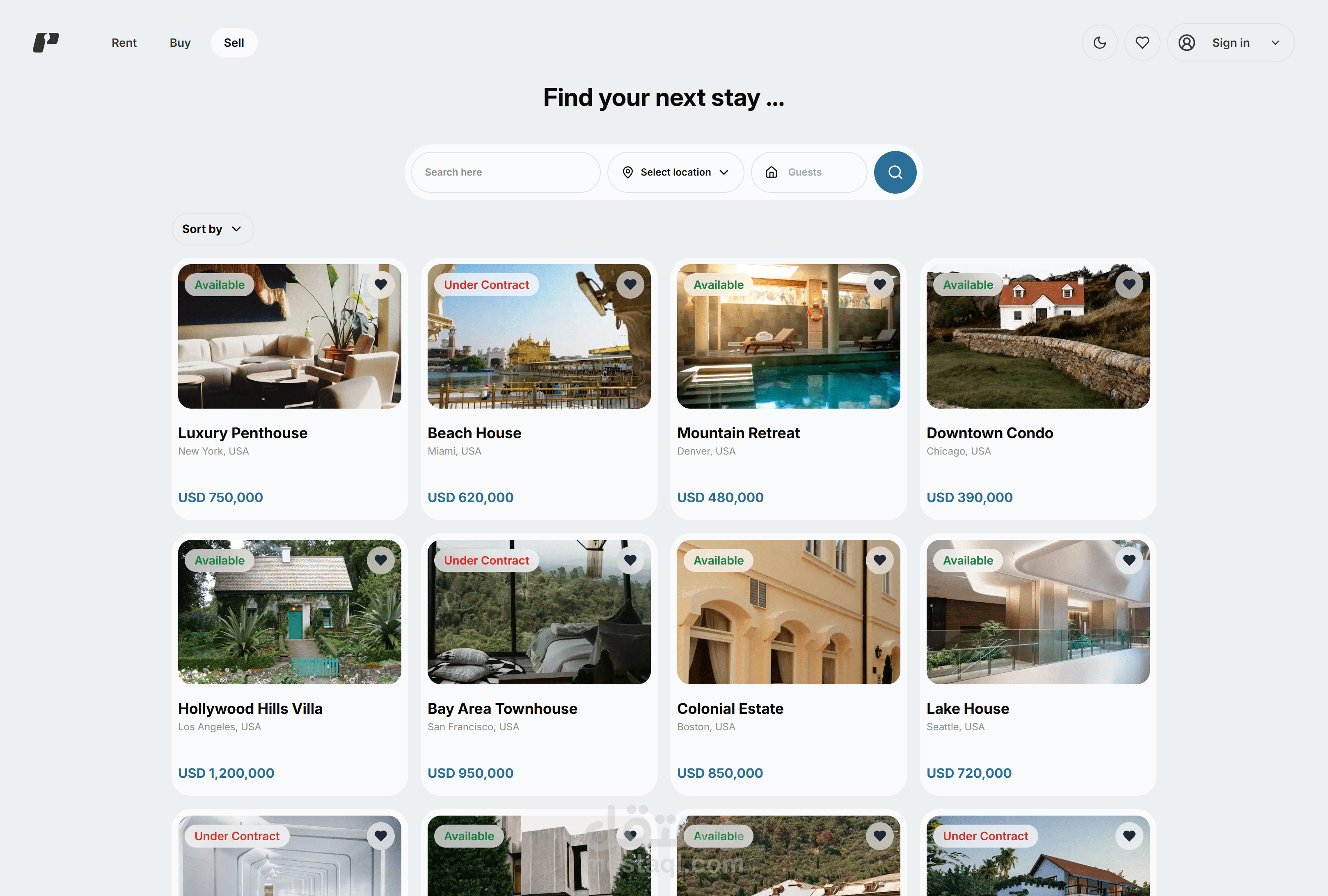Open the Sort by dropdown
This screenshot has height=896, width=1328.
213,229
